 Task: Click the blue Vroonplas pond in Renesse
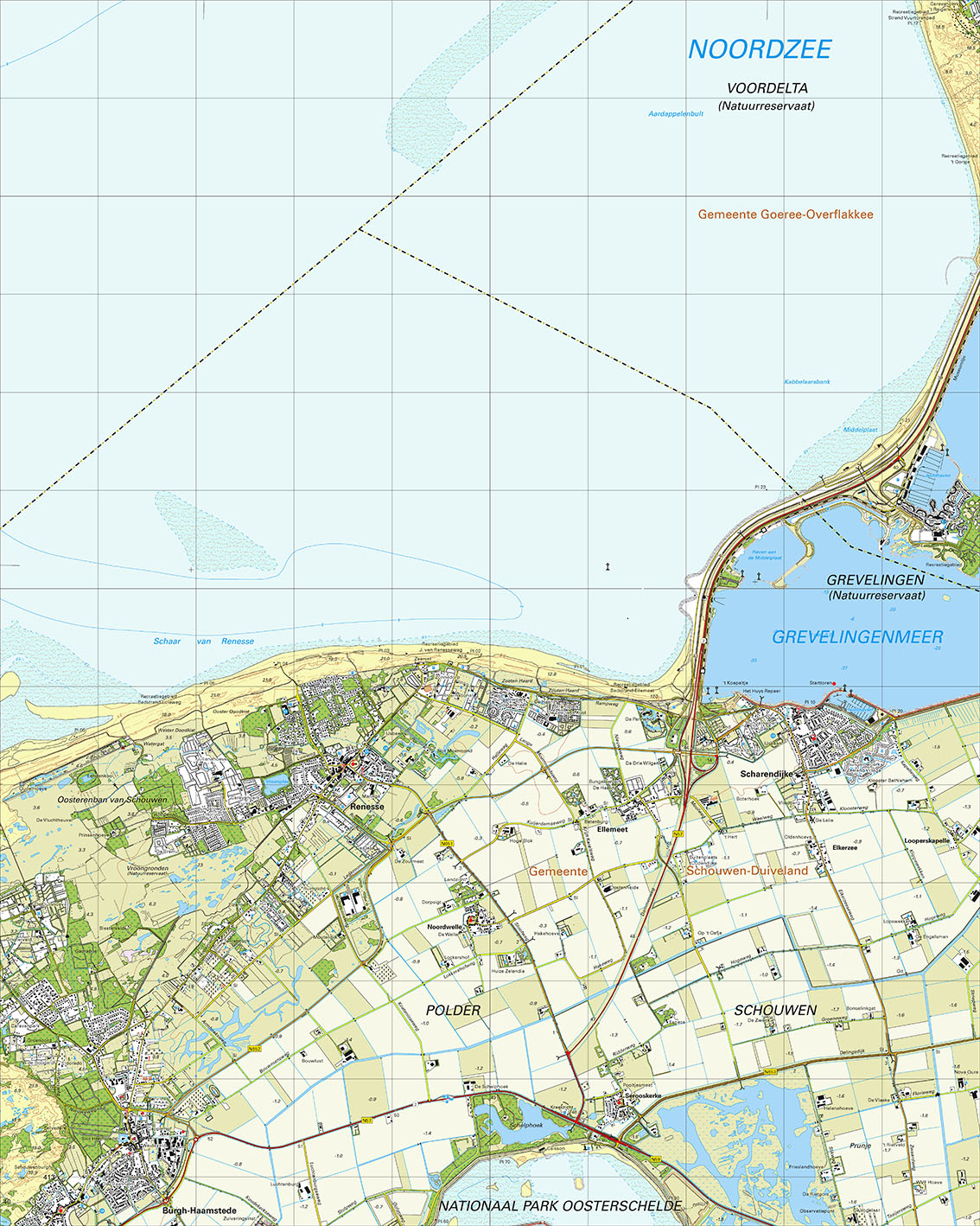point(277,782)
